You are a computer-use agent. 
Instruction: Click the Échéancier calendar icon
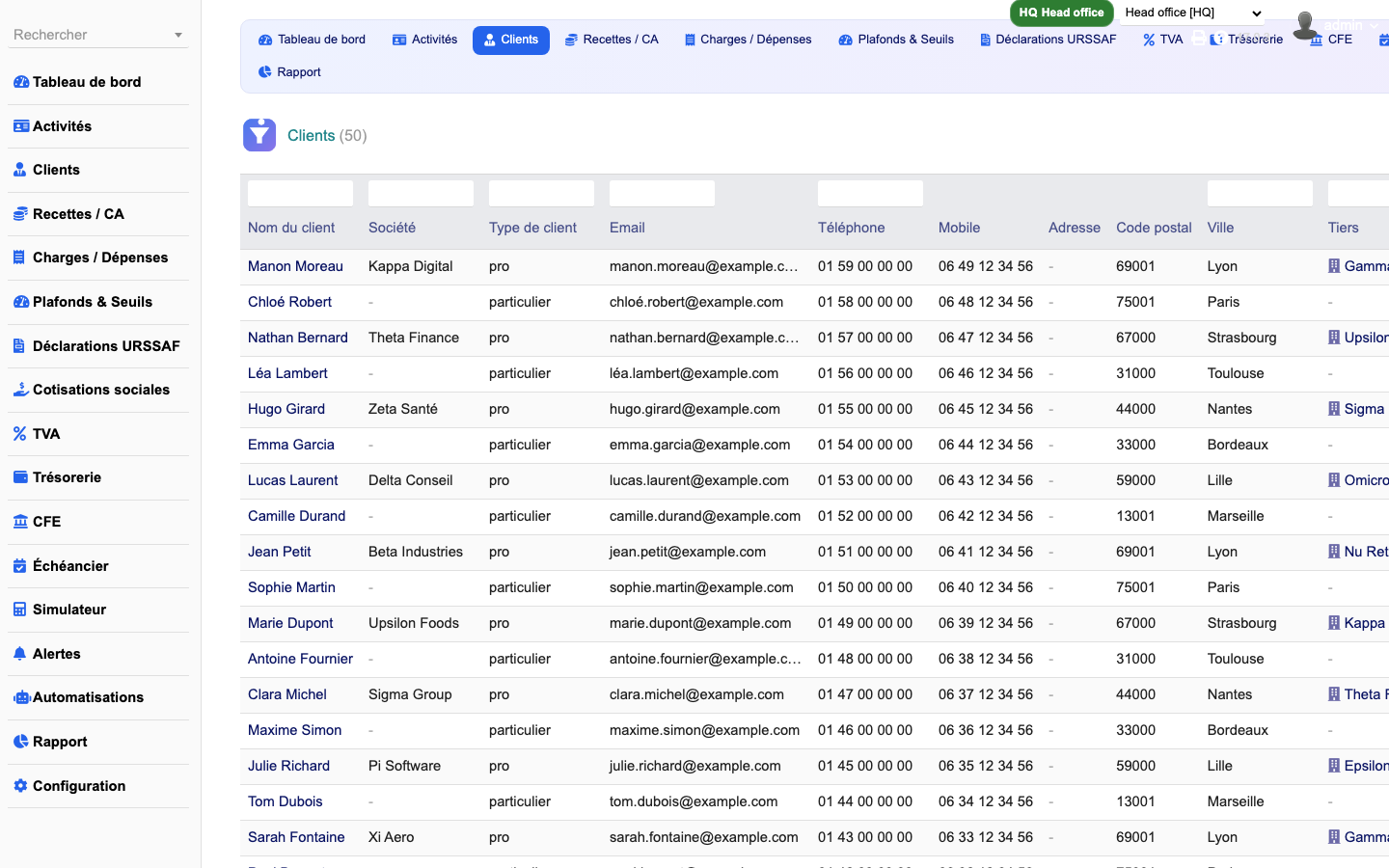[19, 566]
